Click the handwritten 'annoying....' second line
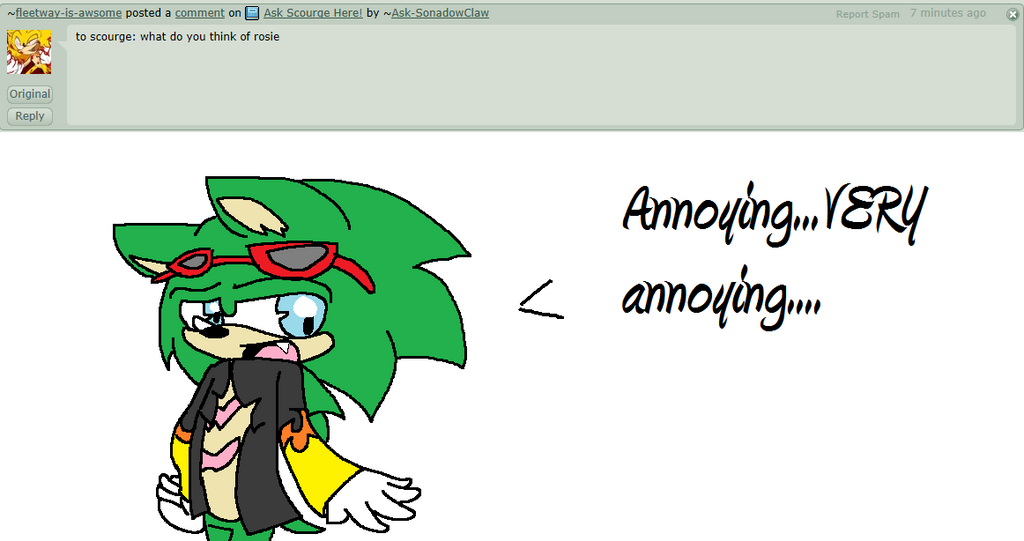1024x541 pixels. click(720, 299)
